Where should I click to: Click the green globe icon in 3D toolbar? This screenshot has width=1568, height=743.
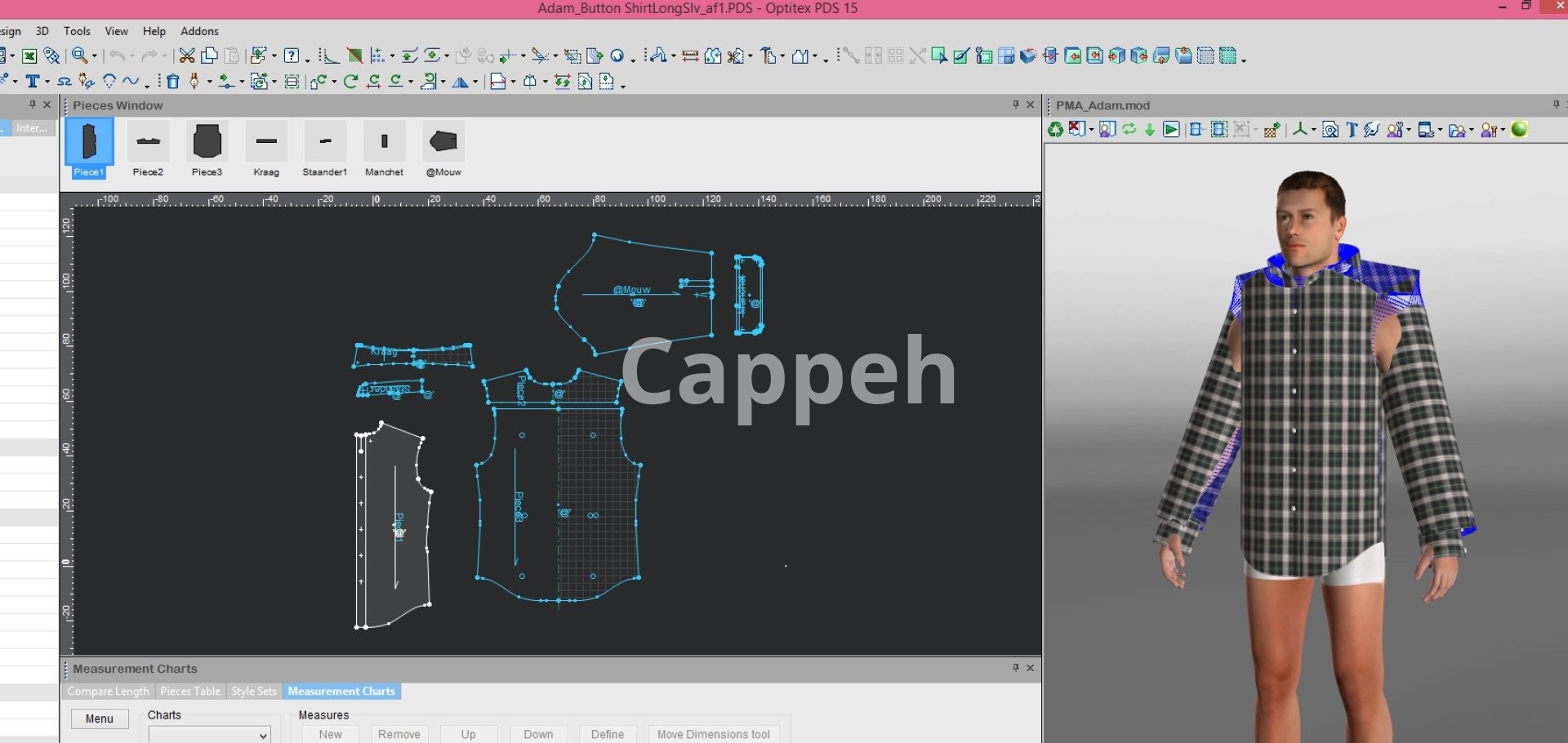coord(1519,129)
